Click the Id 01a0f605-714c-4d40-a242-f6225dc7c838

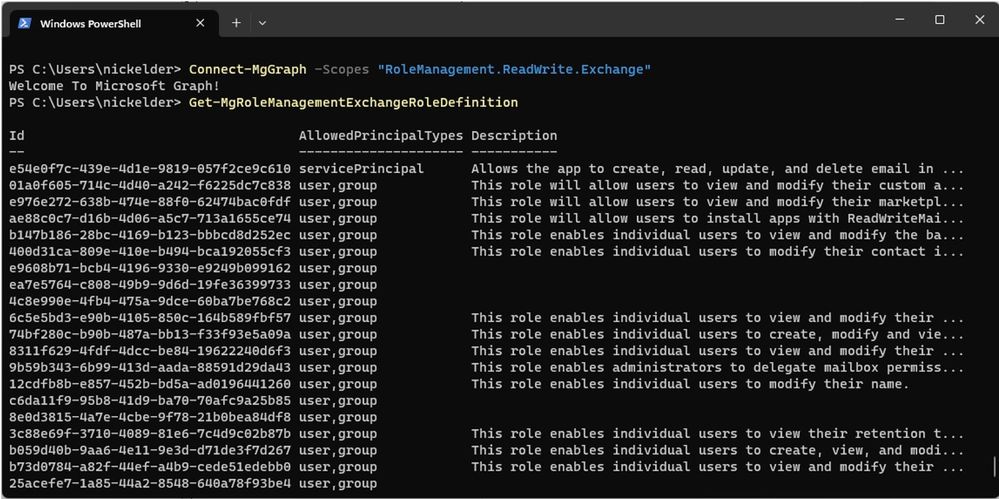(150, 185)
